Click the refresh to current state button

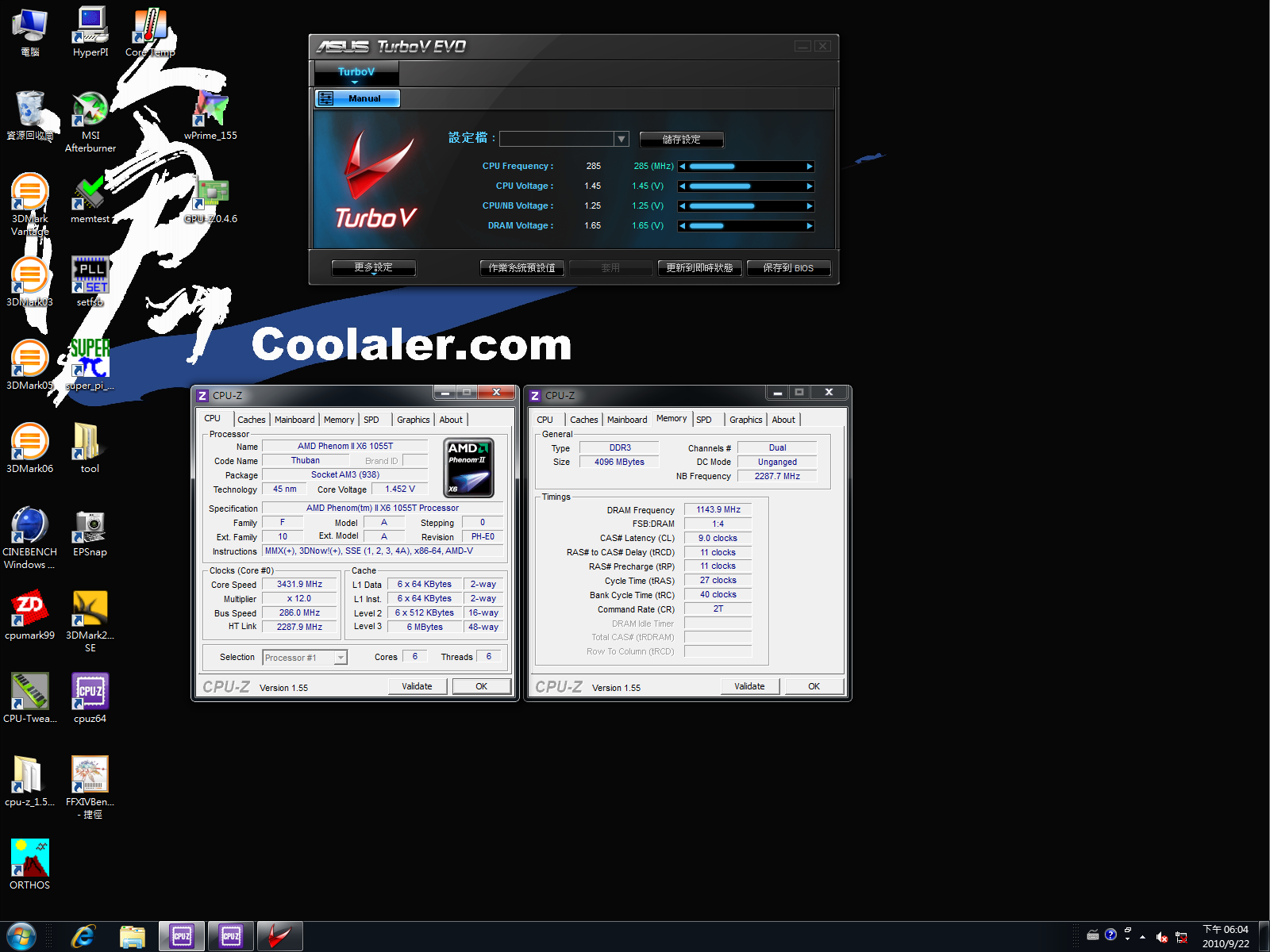pos(700,268)
